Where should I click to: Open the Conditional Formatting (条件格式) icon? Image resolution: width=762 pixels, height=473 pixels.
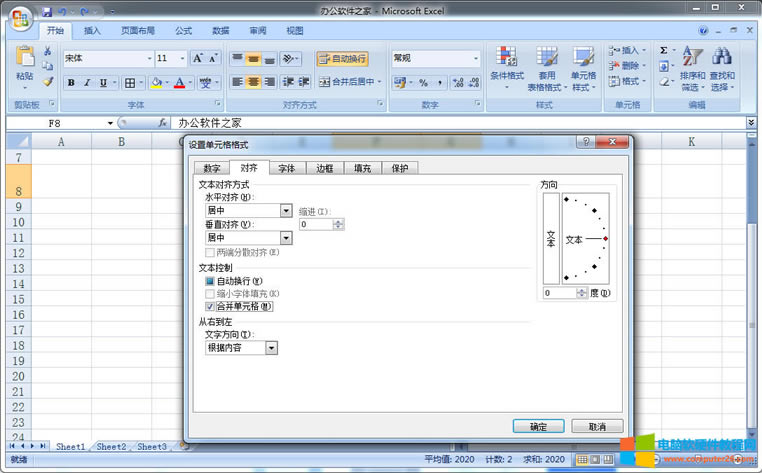pos(507,66)
